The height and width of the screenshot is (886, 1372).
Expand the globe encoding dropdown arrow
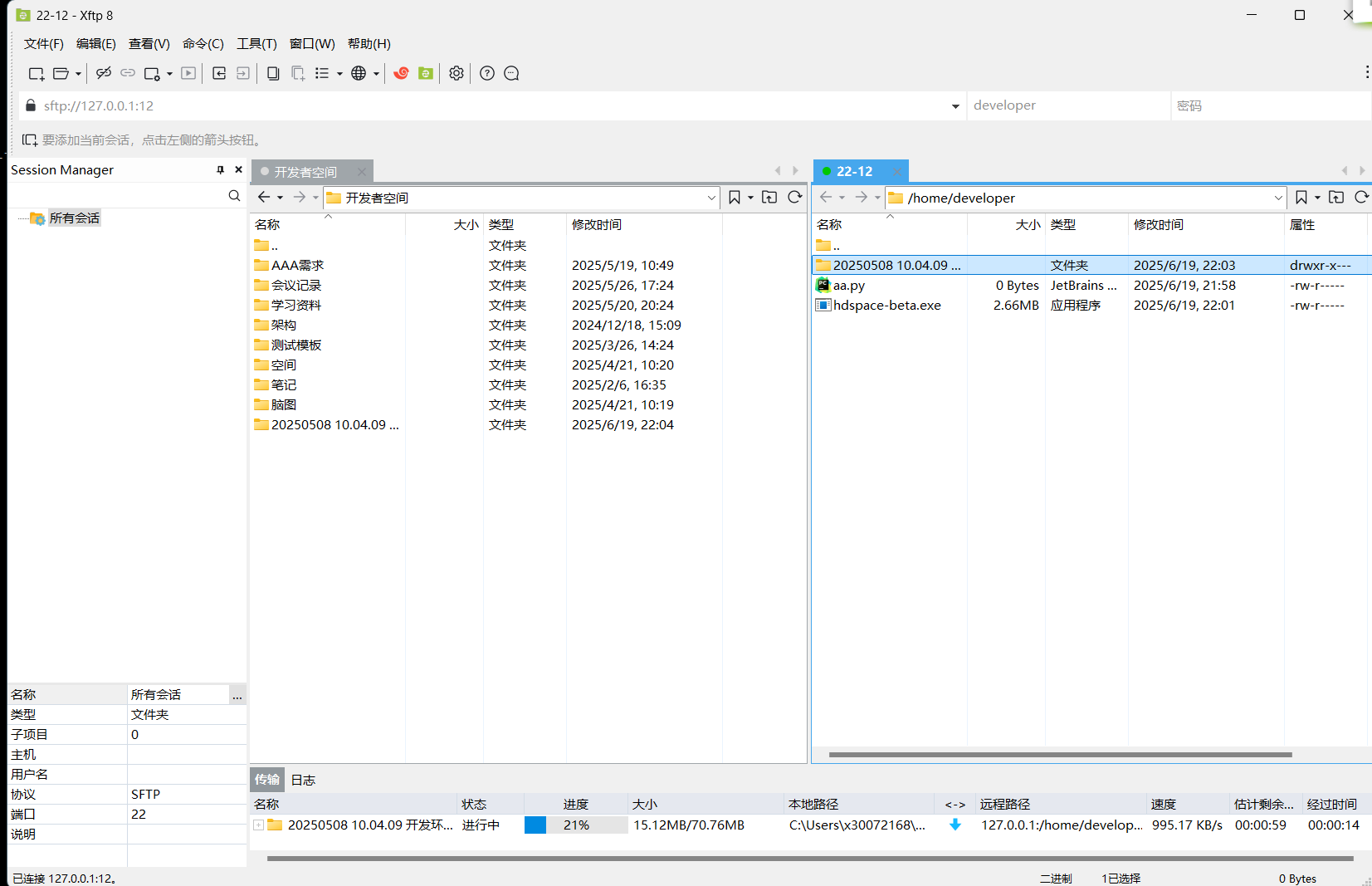[376, 73]
